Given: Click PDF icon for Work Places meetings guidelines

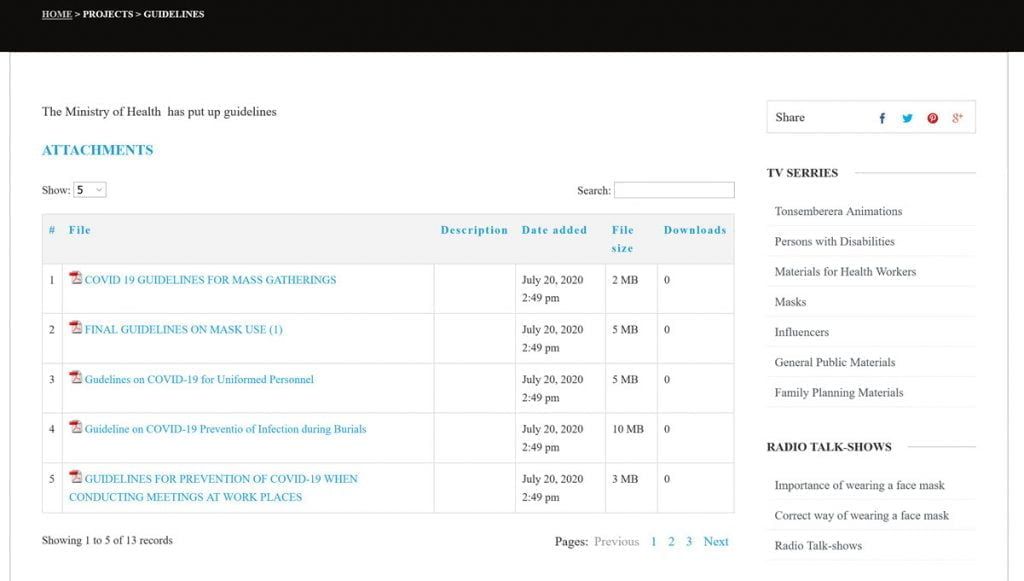Looking at the screenshot, I should click(76, 477).
